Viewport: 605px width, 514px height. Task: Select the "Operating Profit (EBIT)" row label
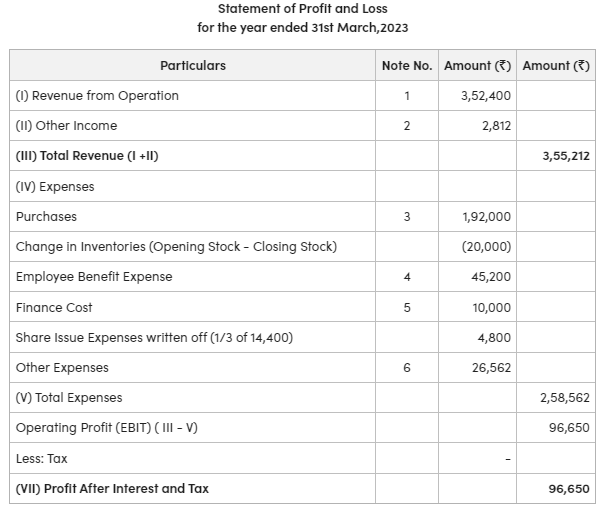(107, 428)
